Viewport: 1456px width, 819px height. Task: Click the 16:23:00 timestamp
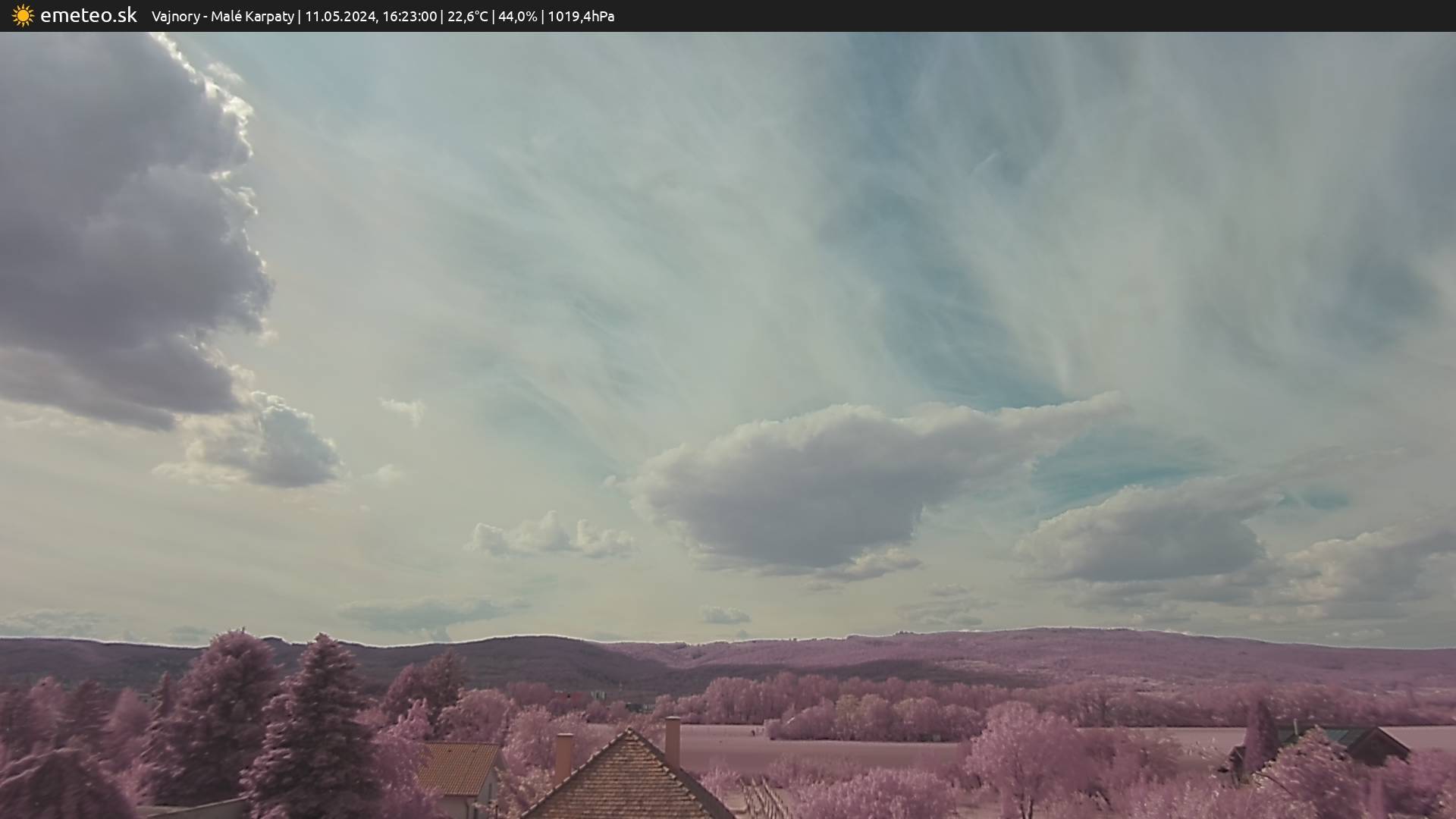coord(409,17)
